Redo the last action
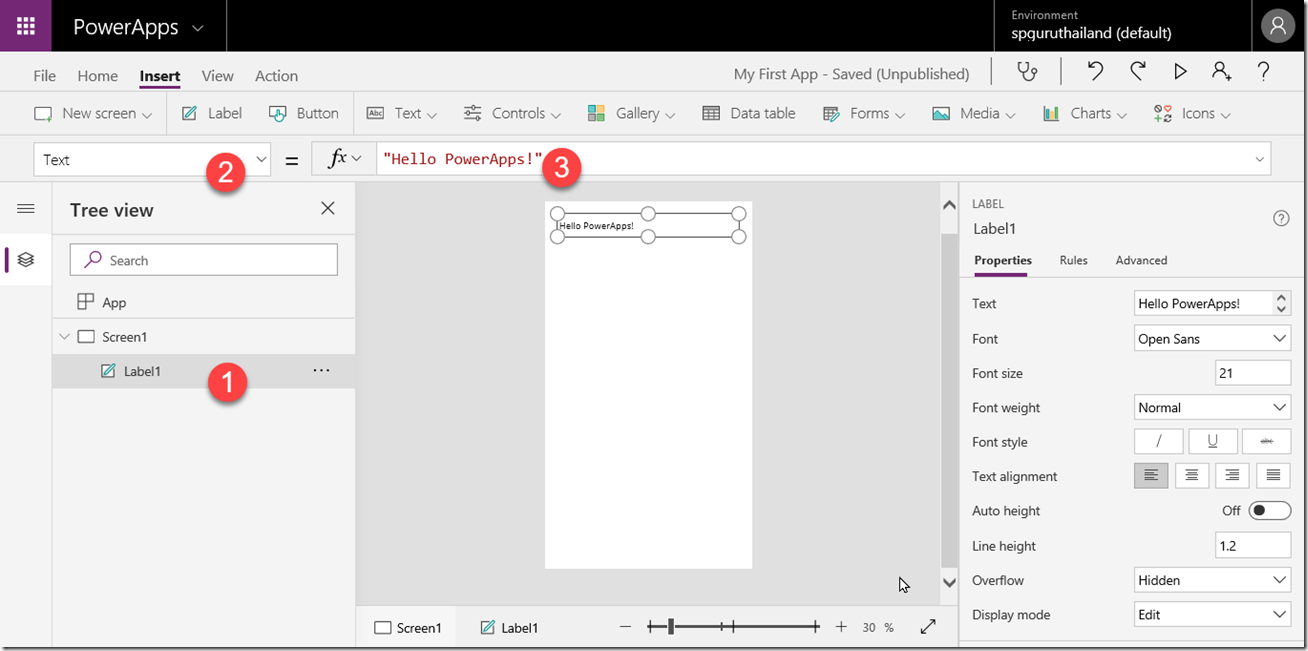The image size is (1308, 651). click(x=1138, y=72)
